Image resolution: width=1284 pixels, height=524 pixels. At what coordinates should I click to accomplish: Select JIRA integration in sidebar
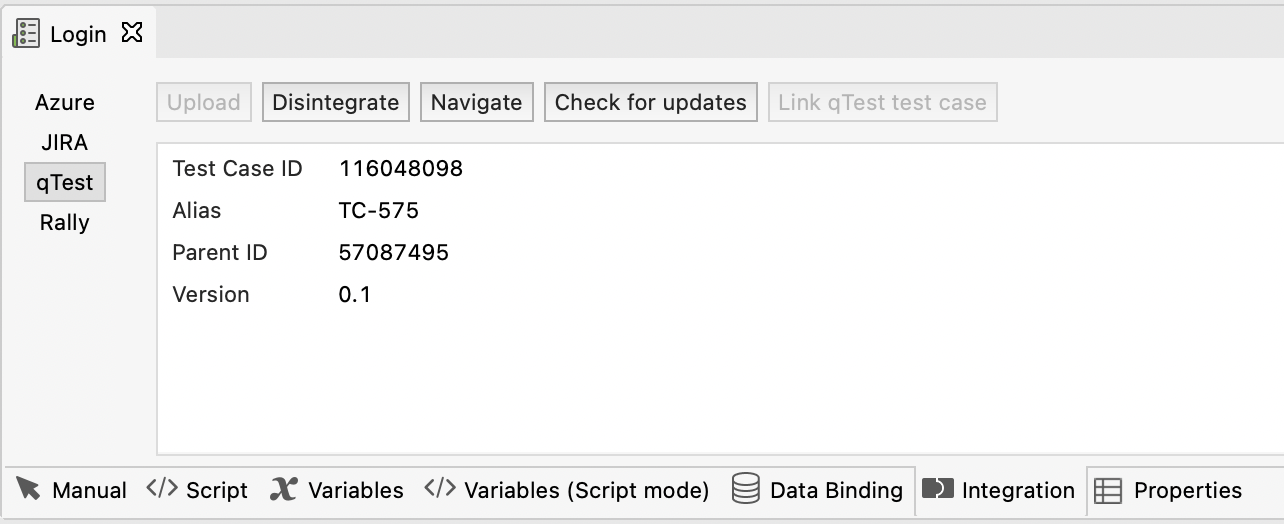[65, 142]
